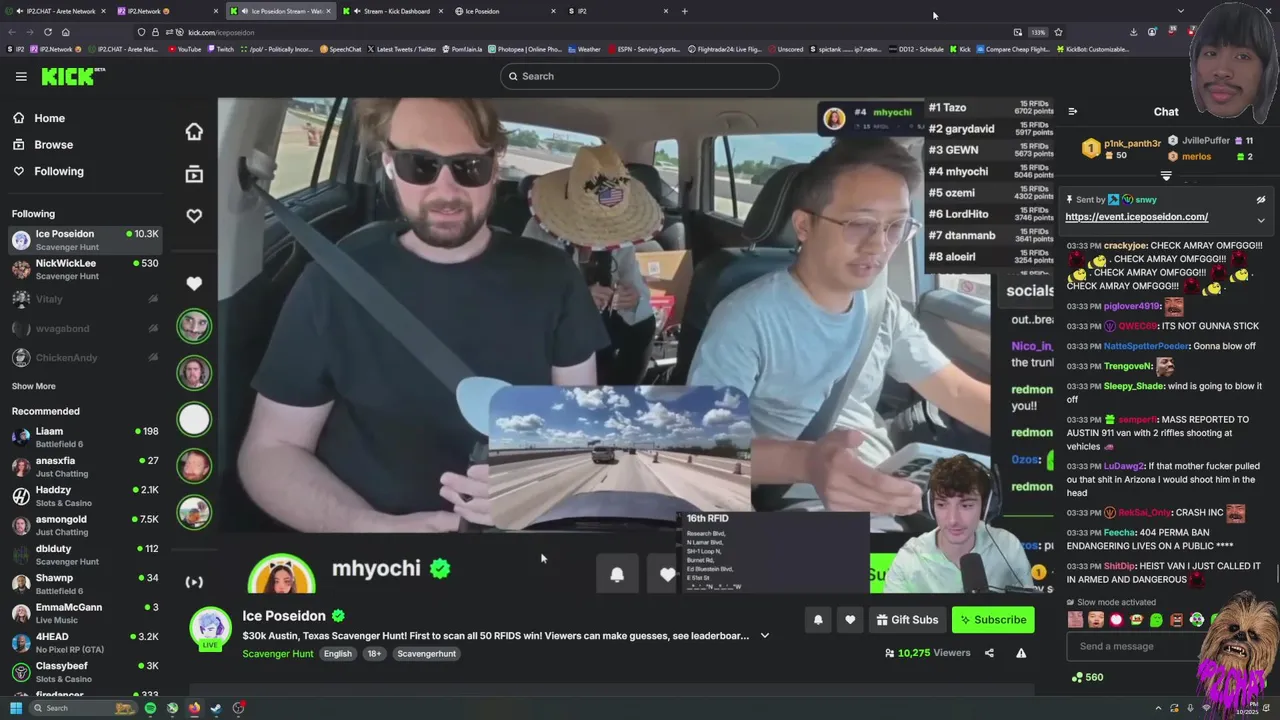
Task: Open the pinned event.iceposeidon.com link
Action: pos(1136,217)
